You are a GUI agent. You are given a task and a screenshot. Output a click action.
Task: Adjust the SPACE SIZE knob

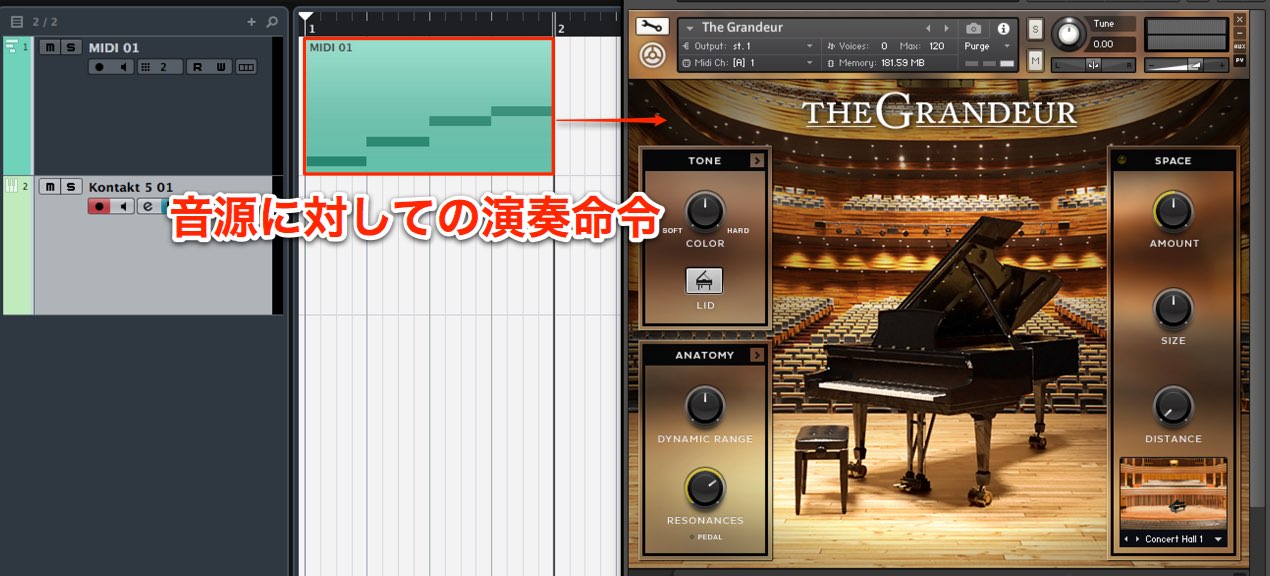(1173, 309)
